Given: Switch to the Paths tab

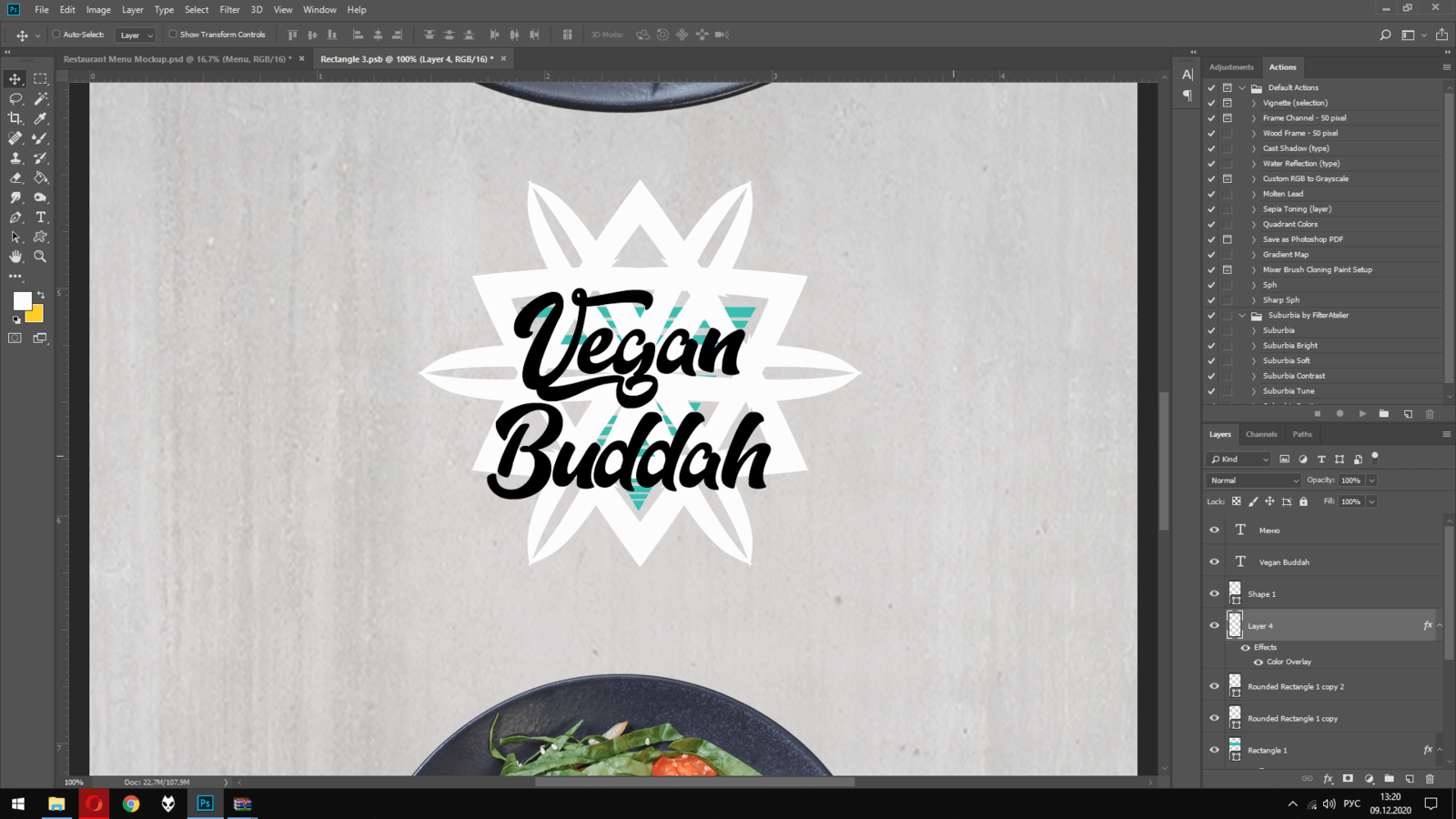Looking at the screenshot, I should coord(1302,434).
